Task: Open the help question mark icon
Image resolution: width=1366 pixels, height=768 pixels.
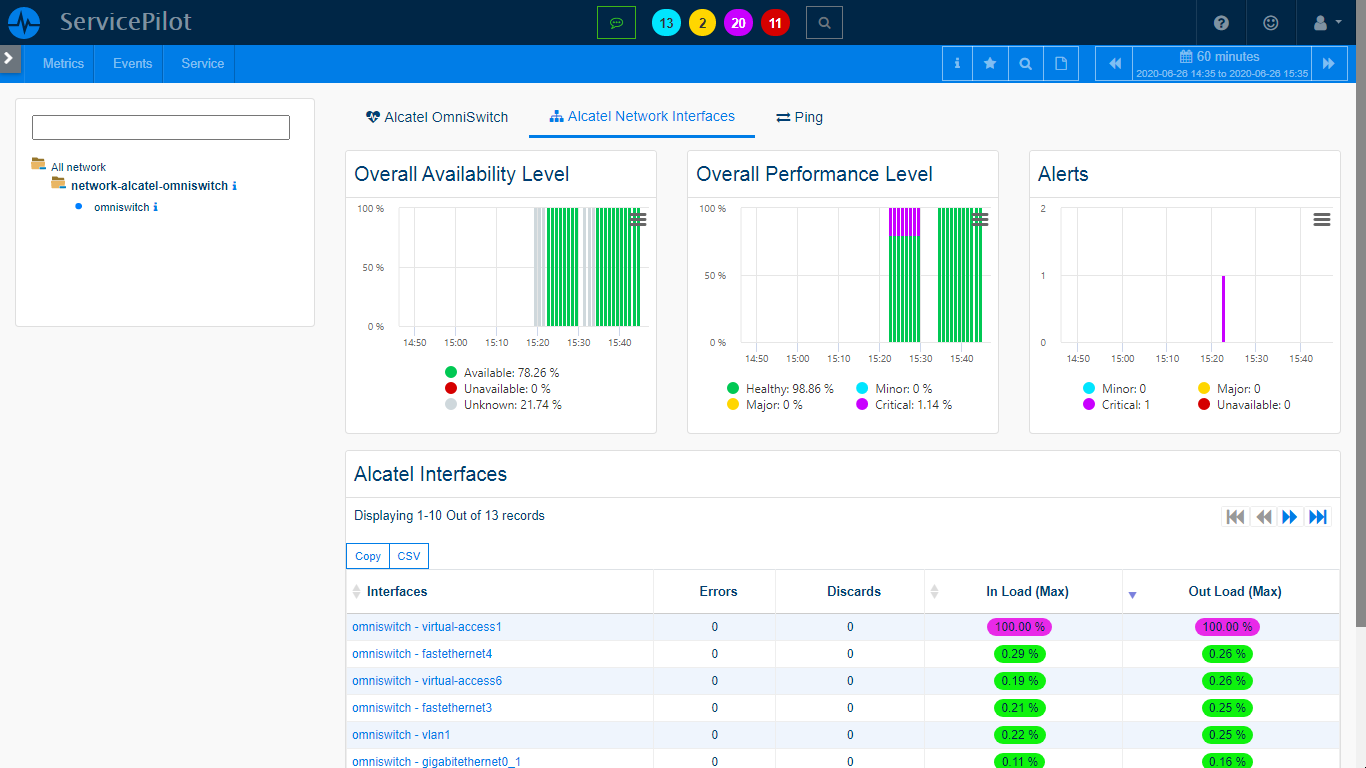Action: point(1221,22)
